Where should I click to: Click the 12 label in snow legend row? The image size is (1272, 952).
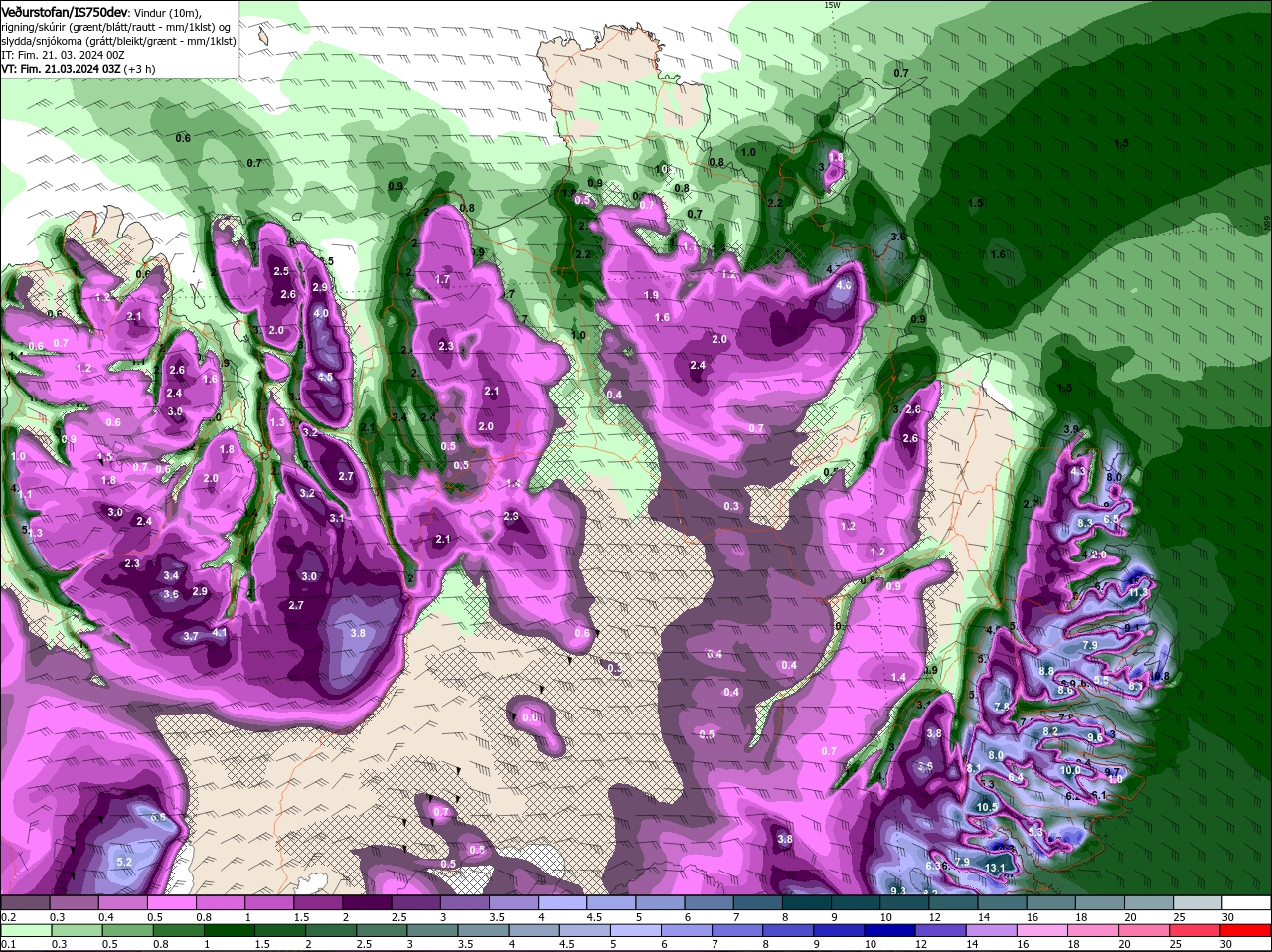click(934, 917)
